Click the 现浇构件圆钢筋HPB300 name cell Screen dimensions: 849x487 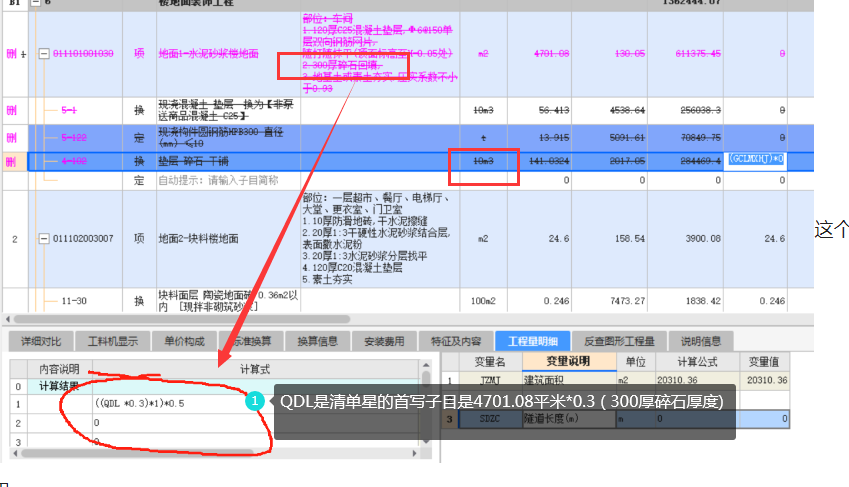[x=228, y=138]
